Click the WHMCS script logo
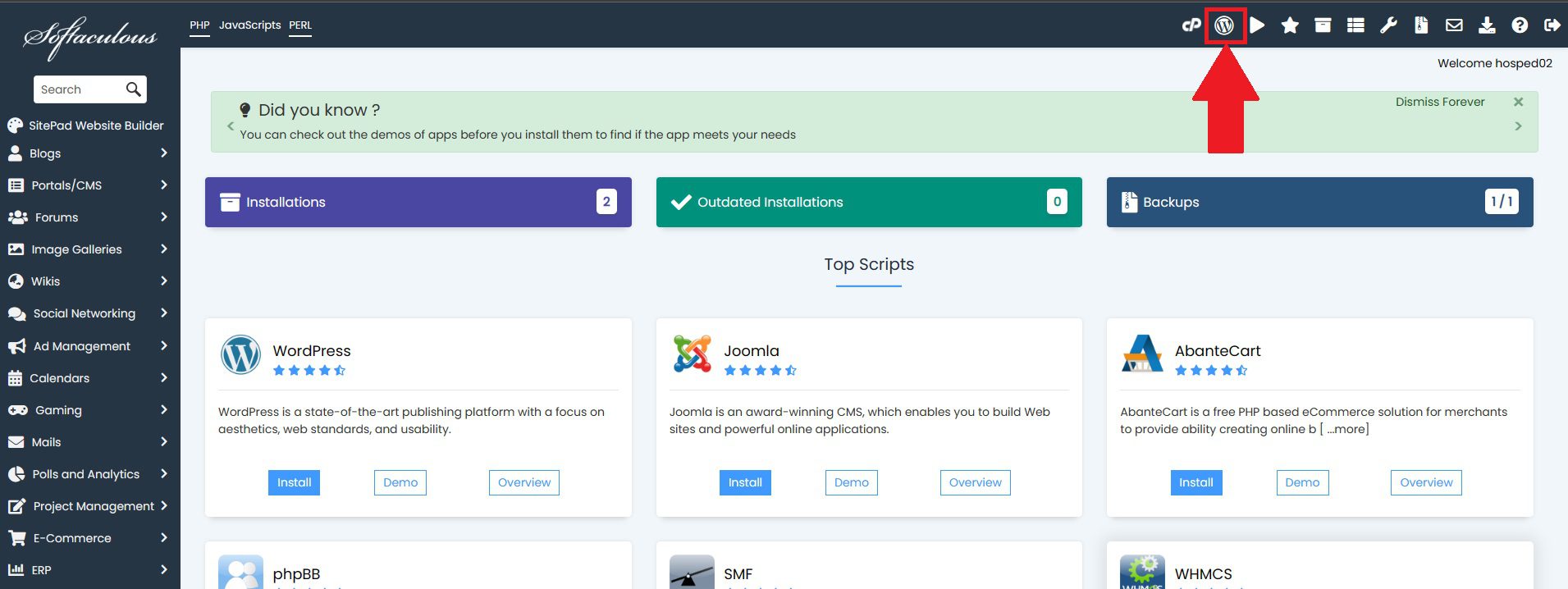The image size is (1568, 589). (1142, 572)
